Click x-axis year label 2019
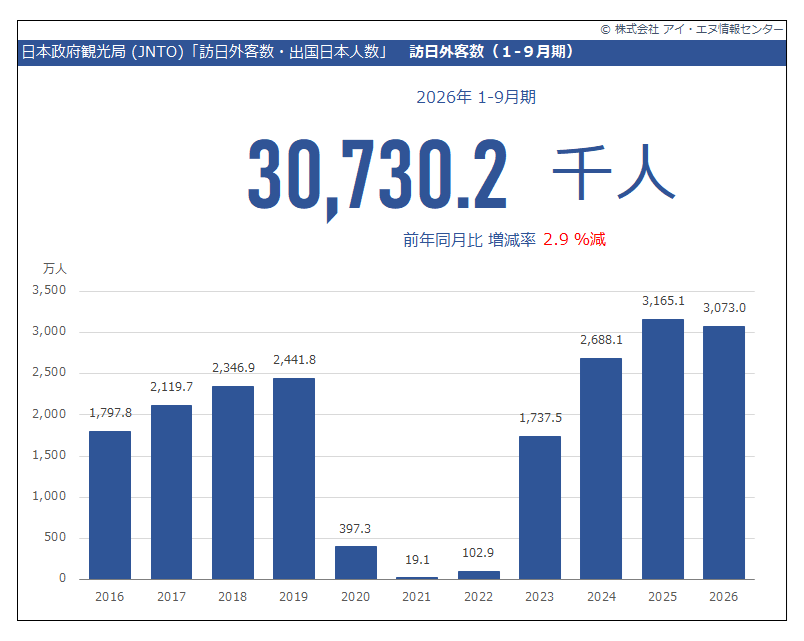Viewport: 804px width, 641px height. pos(294,596)
